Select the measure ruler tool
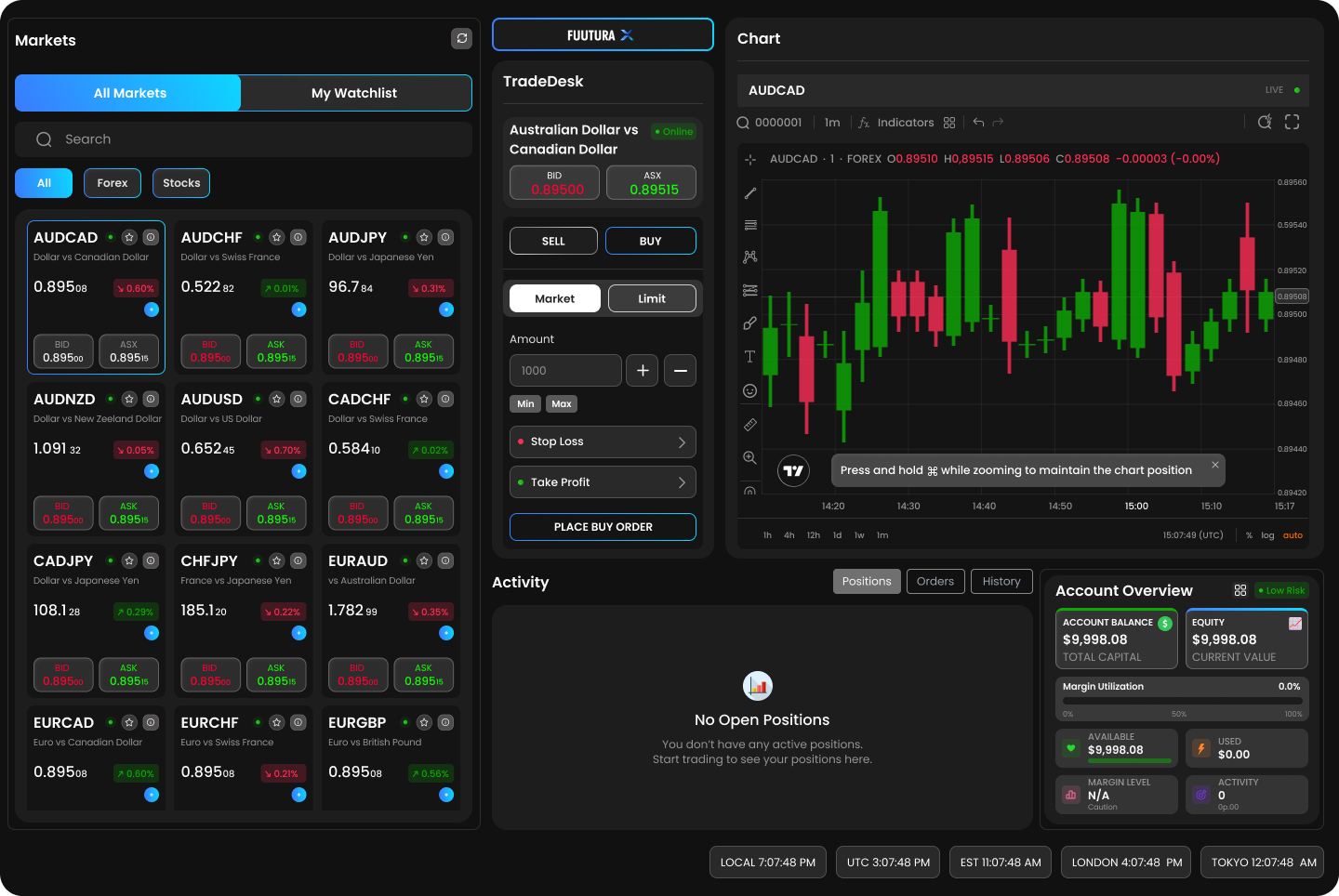The height and width of the screenshot is (896, 1339). tap(749, 424)
